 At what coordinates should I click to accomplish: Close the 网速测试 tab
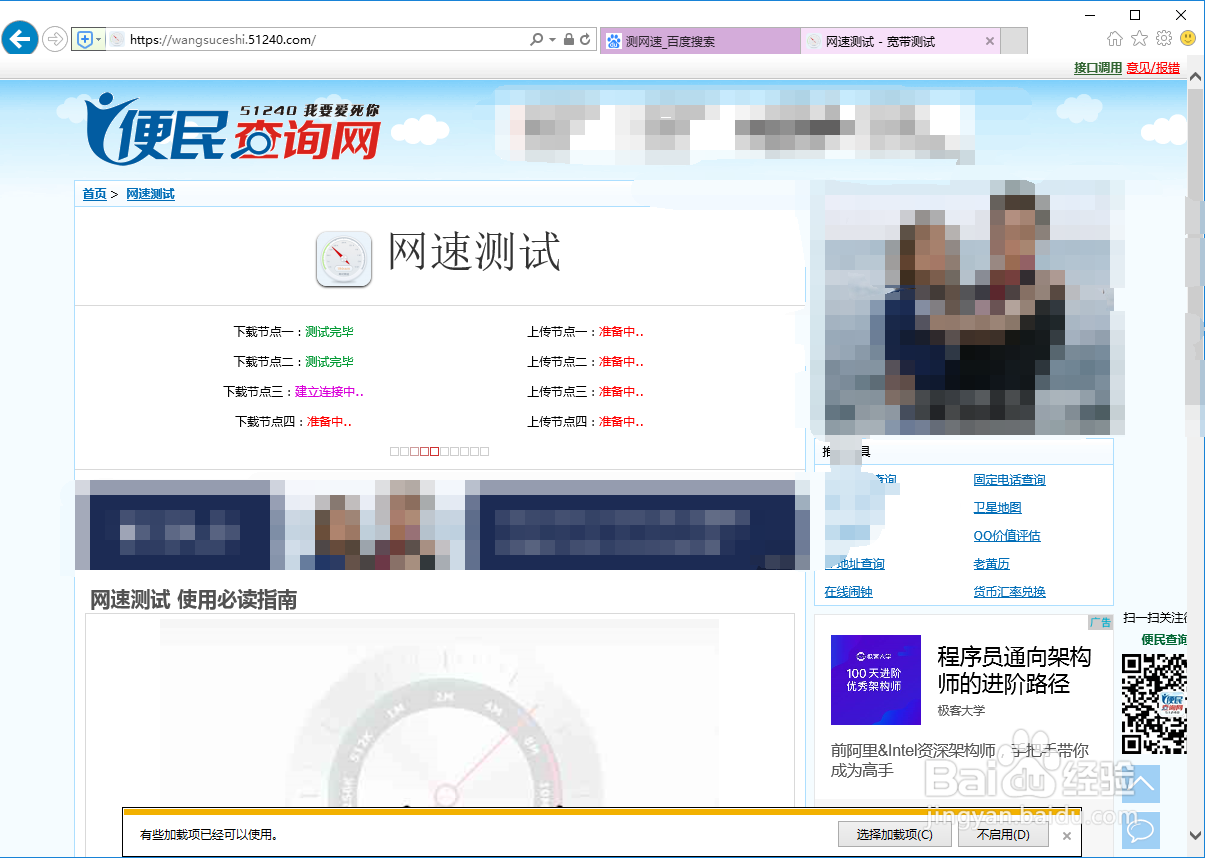[990, 41]
